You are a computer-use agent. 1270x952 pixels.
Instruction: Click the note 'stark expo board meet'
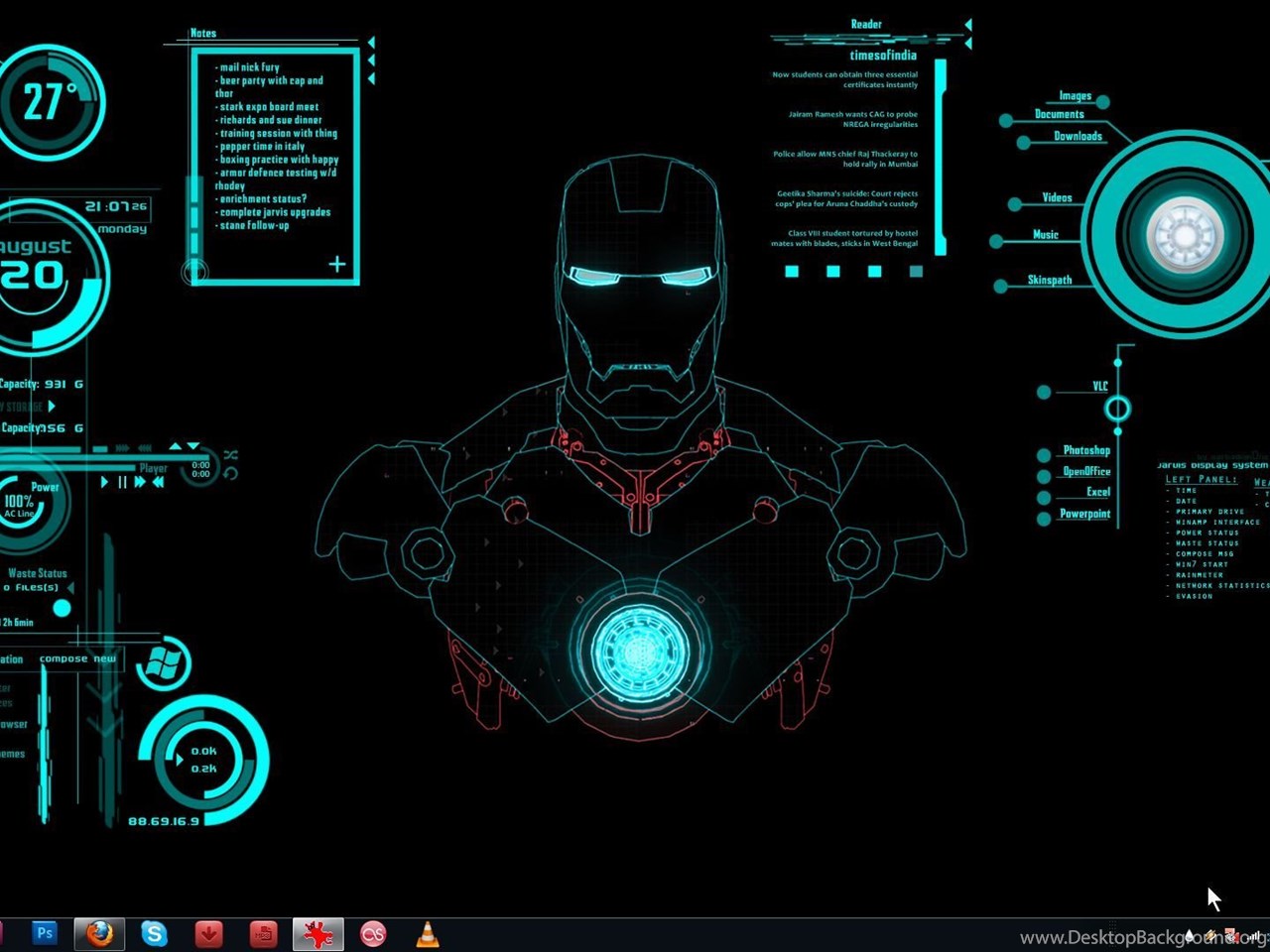[x=267, y=107]
